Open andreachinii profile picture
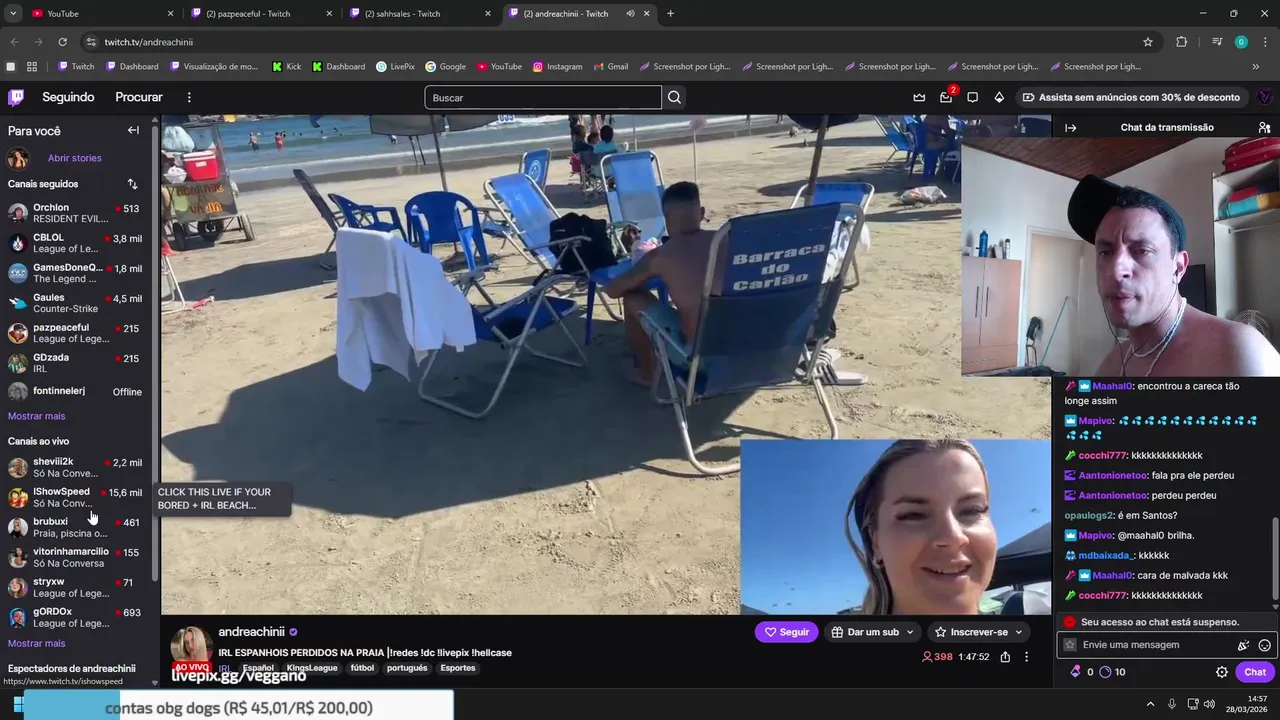The image size is (1280, 720). [191, 647]
